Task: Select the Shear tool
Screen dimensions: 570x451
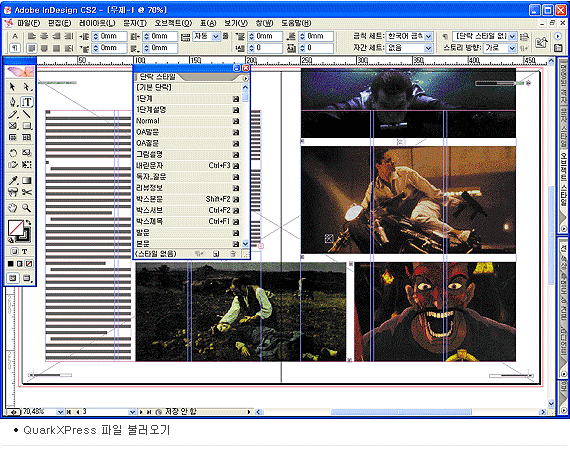Action: coord(13,165)
